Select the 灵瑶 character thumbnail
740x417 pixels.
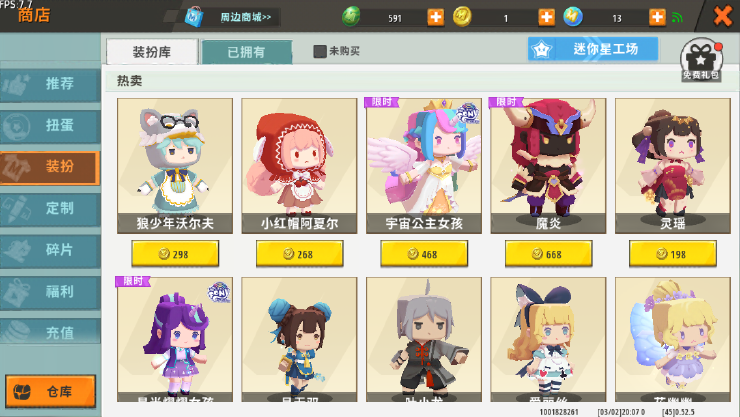pyautogui.click(x=673, y=166)
